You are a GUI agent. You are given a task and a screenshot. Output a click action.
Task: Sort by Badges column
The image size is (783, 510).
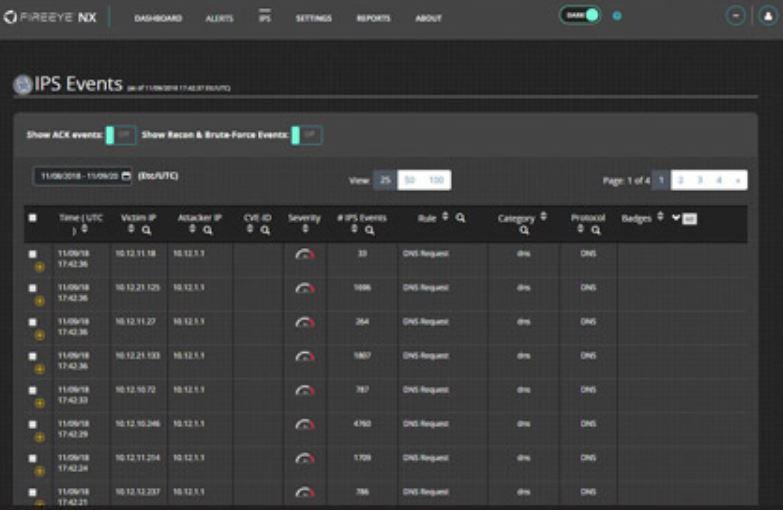pyautogui.click(x=660, y=217)
